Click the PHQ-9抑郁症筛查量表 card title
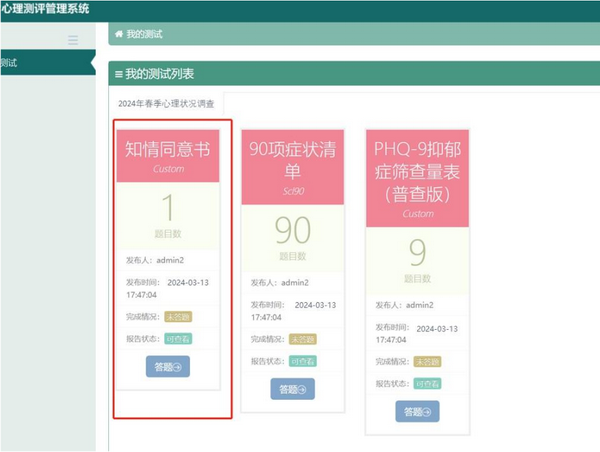Image resolution: width=600 pixels, height=452 pixels. pos(416,172)
